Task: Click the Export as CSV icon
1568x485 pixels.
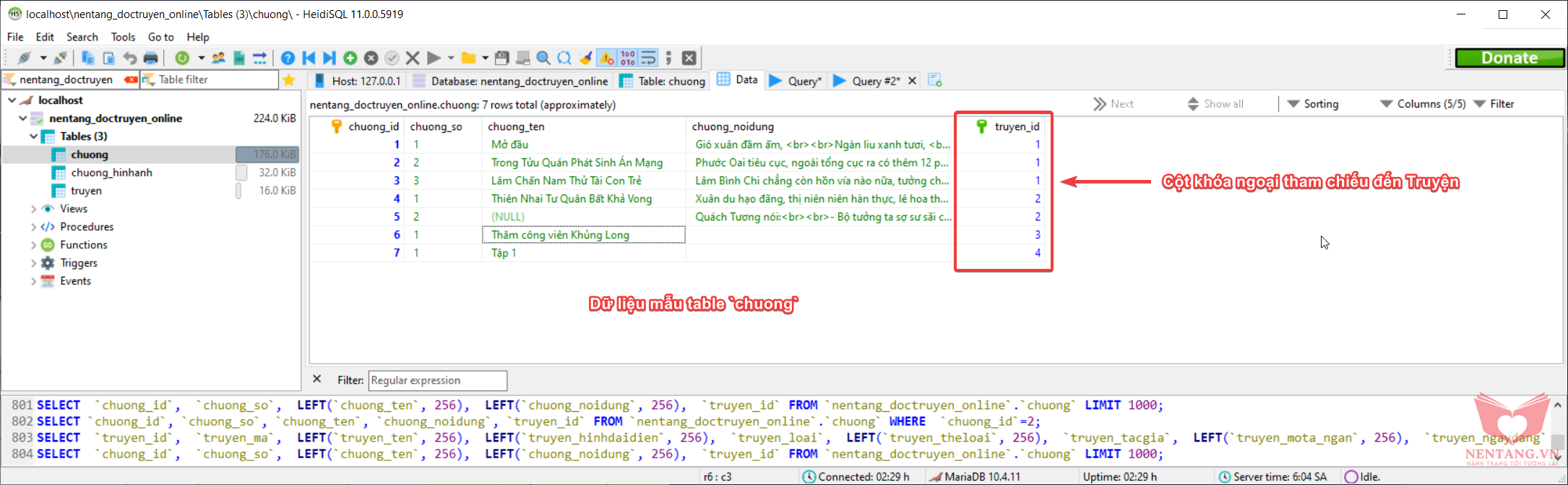Action: tap(239, 58)
